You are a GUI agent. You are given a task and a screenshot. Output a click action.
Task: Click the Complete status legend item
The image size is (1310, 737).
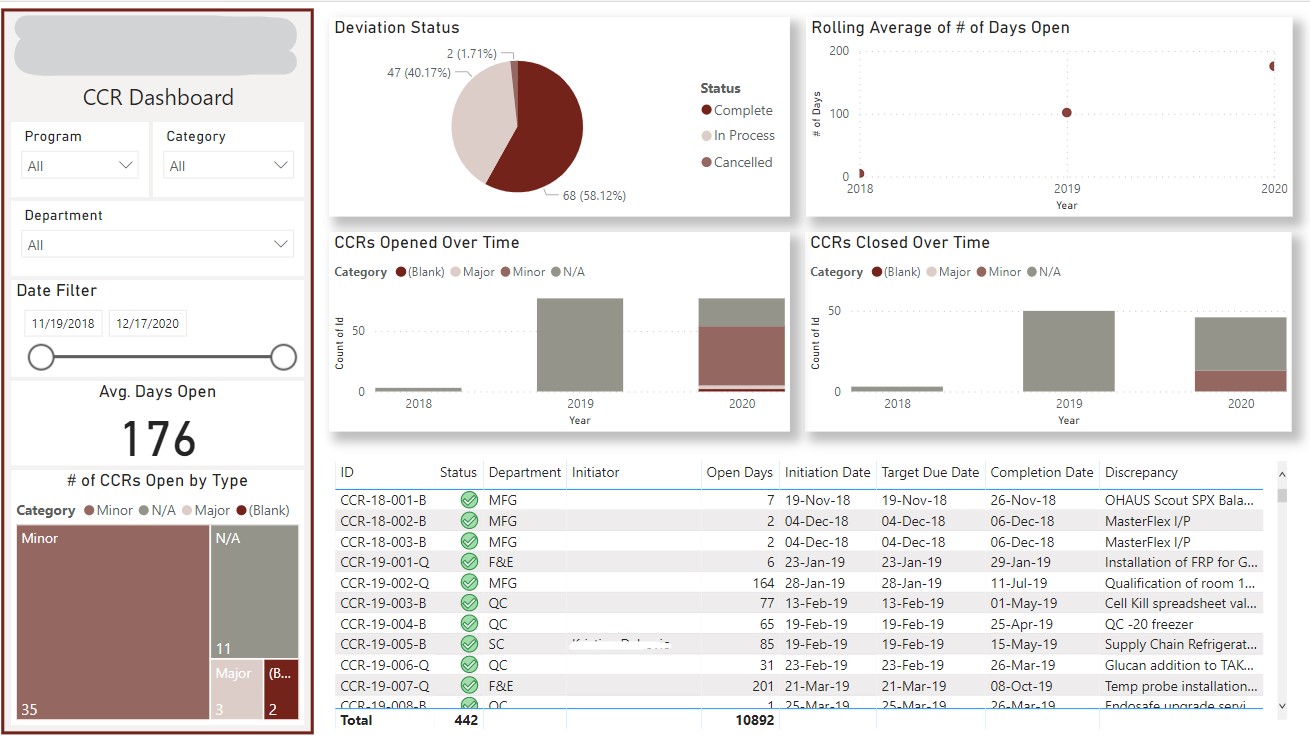[x=737, y=110]
